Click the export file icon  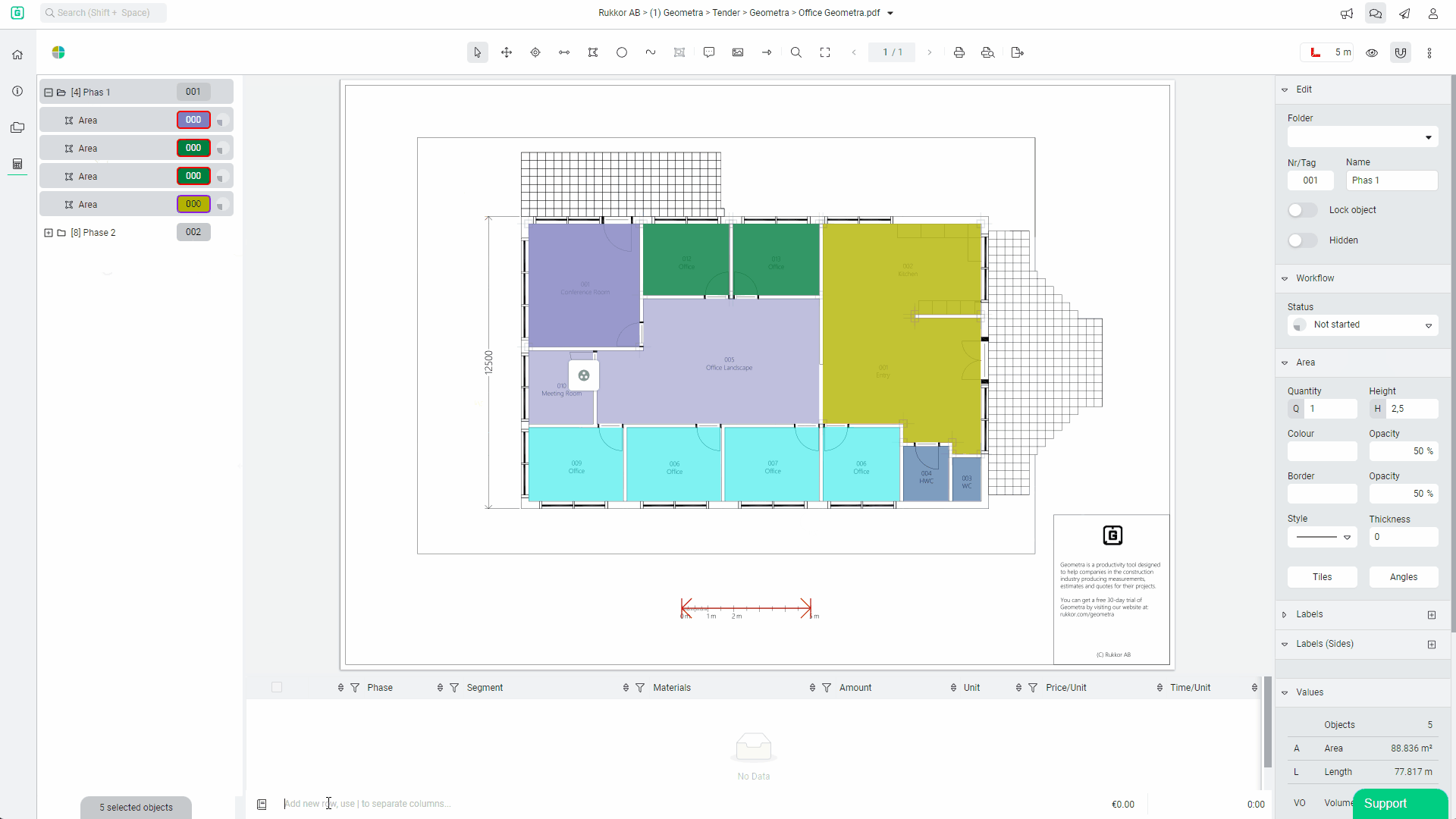click(x=1018, y=52)
